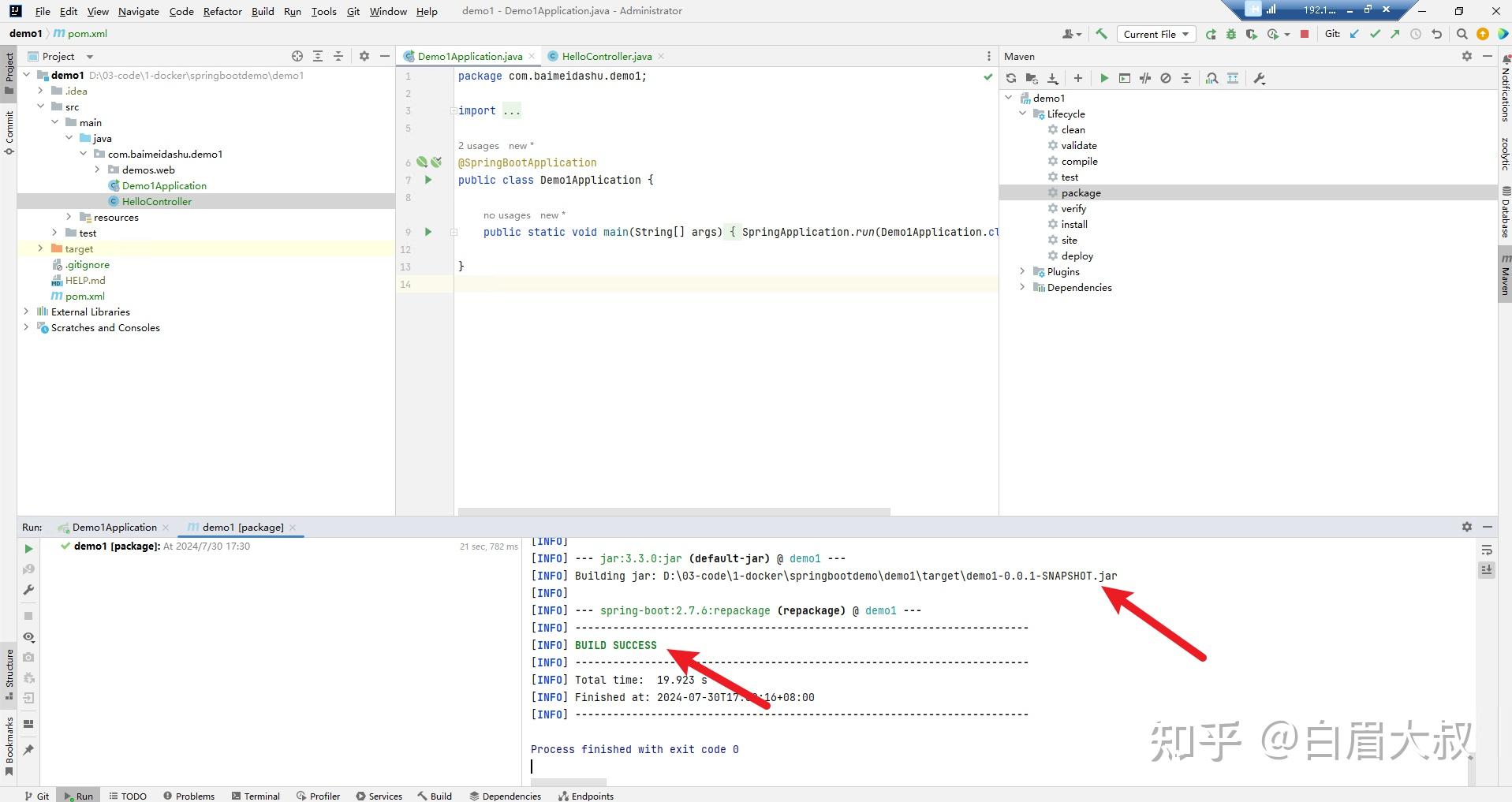Toggle Maven Offline Mode icon
This screenshot has width=1512, height=802.
pos(1145,78)
